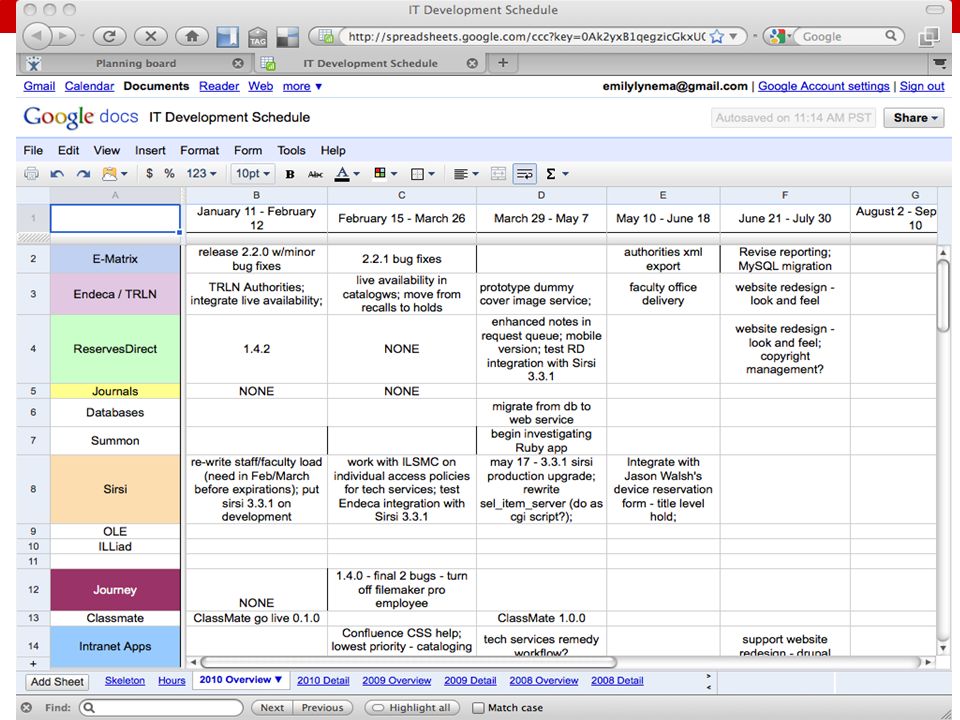Open the Share dropdown button
This screenshot has height=720, width=960.
click(x=913, y=118)
